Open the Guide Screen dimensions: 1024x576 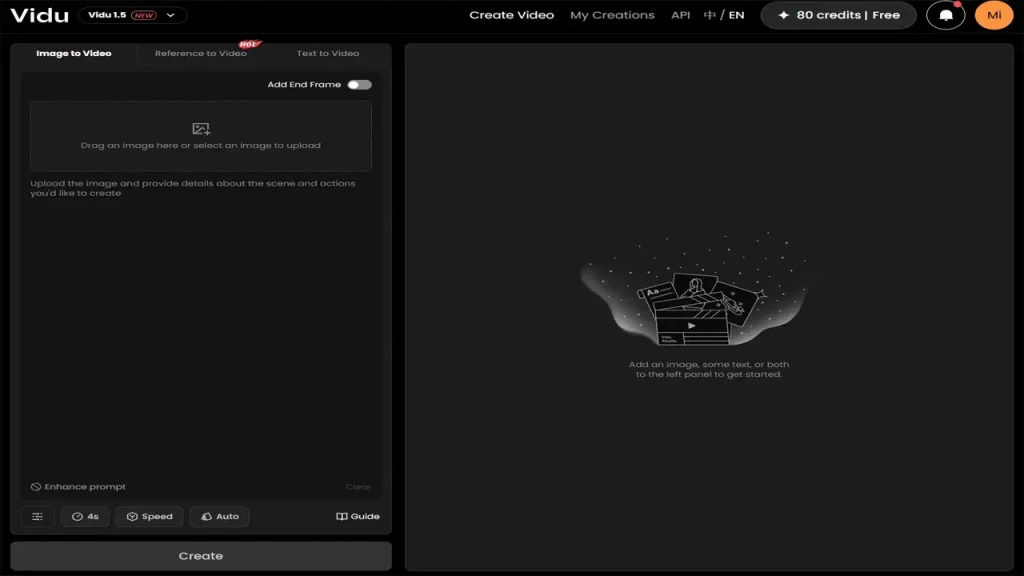click(x=357, y=517)
